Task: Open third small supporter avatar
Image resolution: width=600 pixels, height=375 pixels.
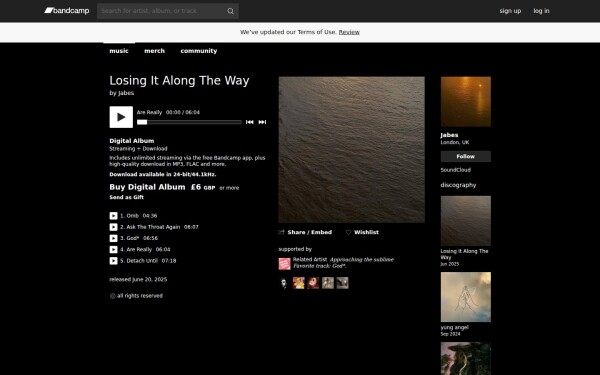Action: tap(313, 283)
